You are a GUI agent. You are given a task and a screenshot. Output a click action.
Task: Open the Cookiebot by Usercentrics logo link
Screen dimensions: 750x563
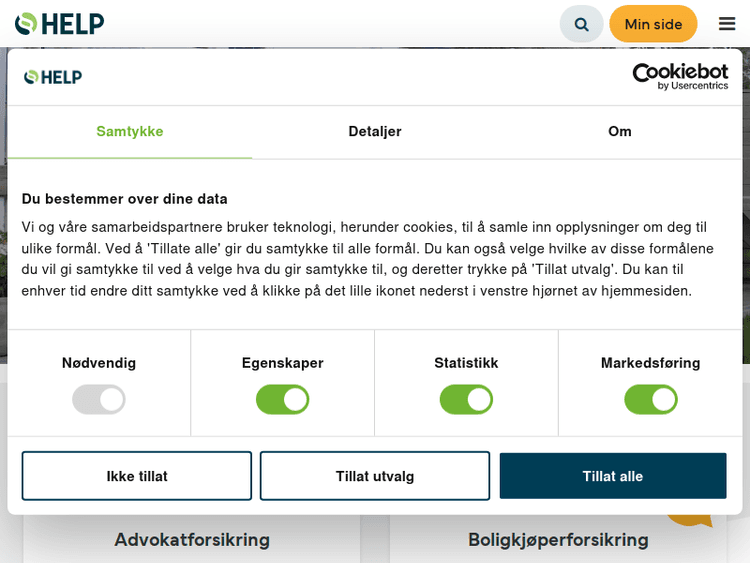click(x=680, y=76)
